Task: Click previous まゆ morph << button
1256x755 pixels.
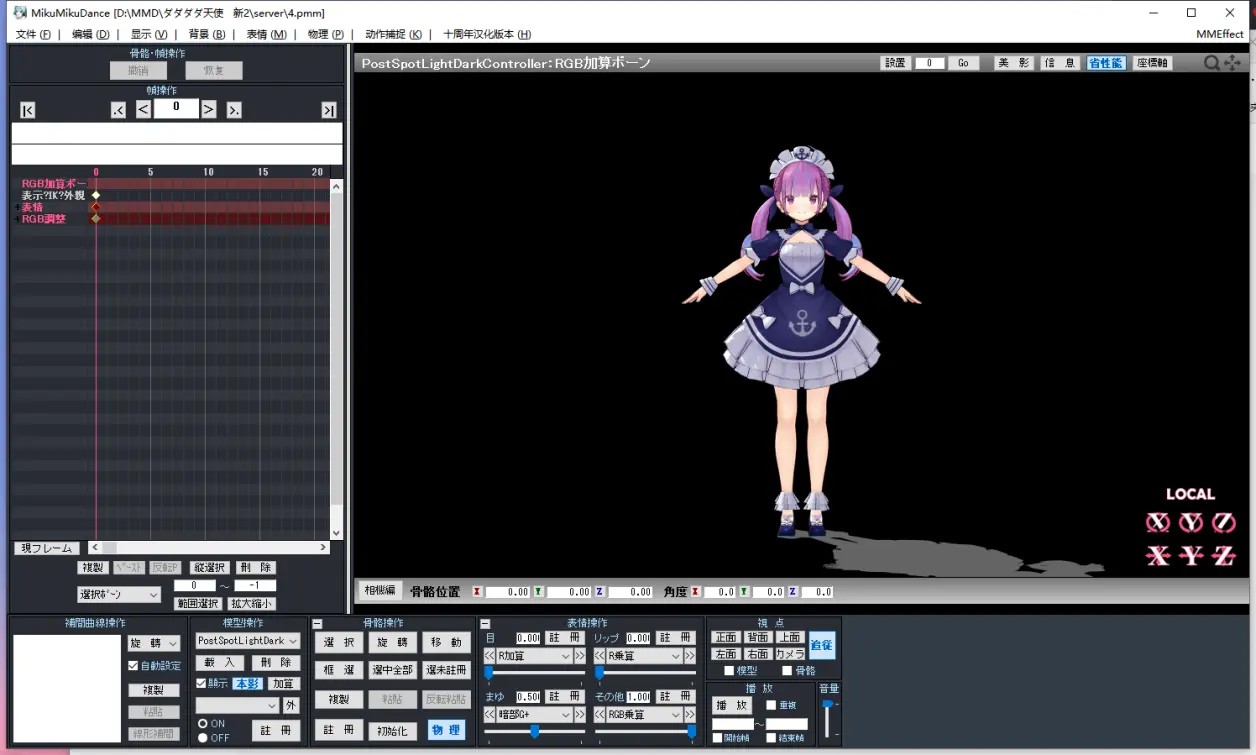Action: click(x=490, y=715)
